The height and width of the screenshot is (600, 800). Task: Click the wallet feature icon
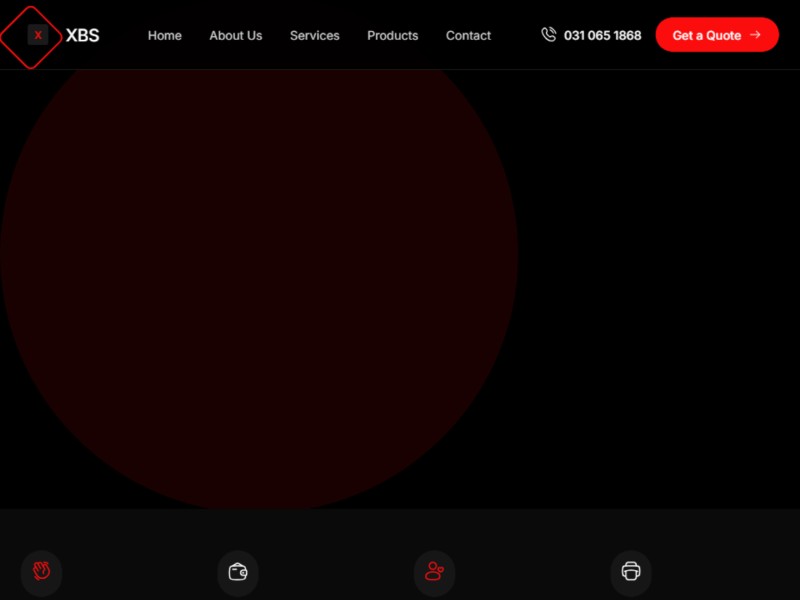(238, 571)
